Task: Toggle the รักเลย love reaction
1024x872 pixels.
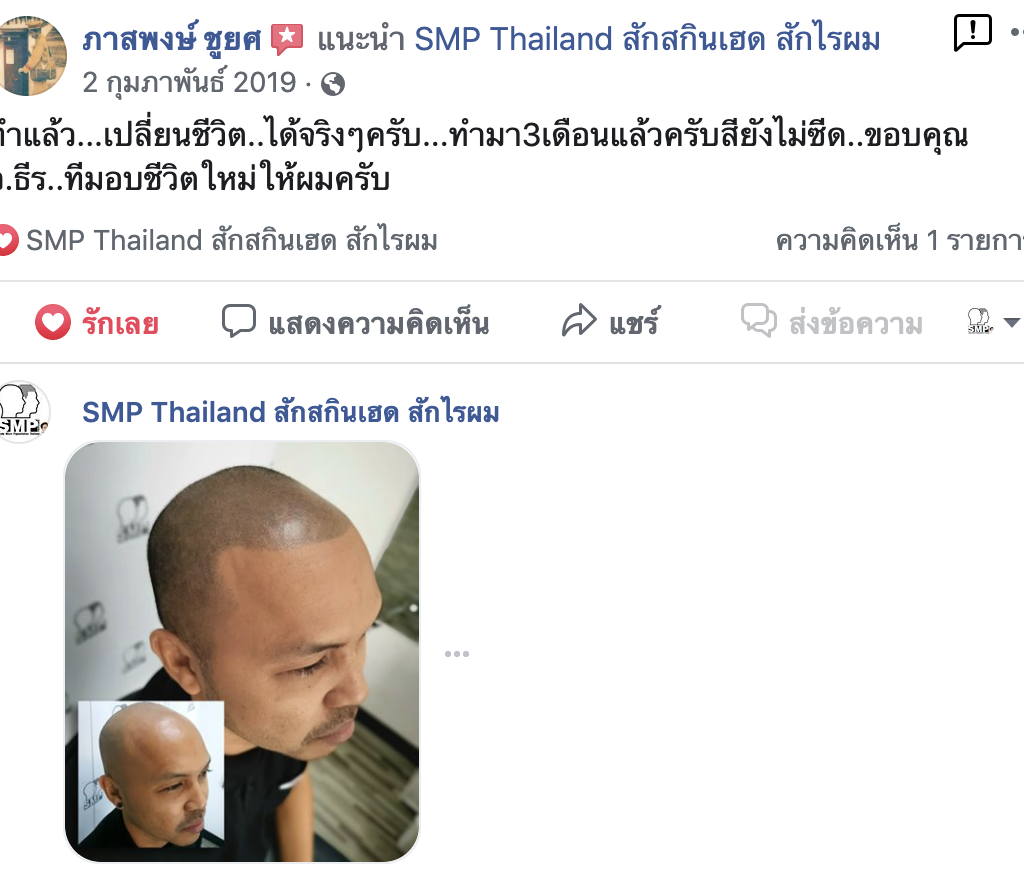Action: [97, 323]
